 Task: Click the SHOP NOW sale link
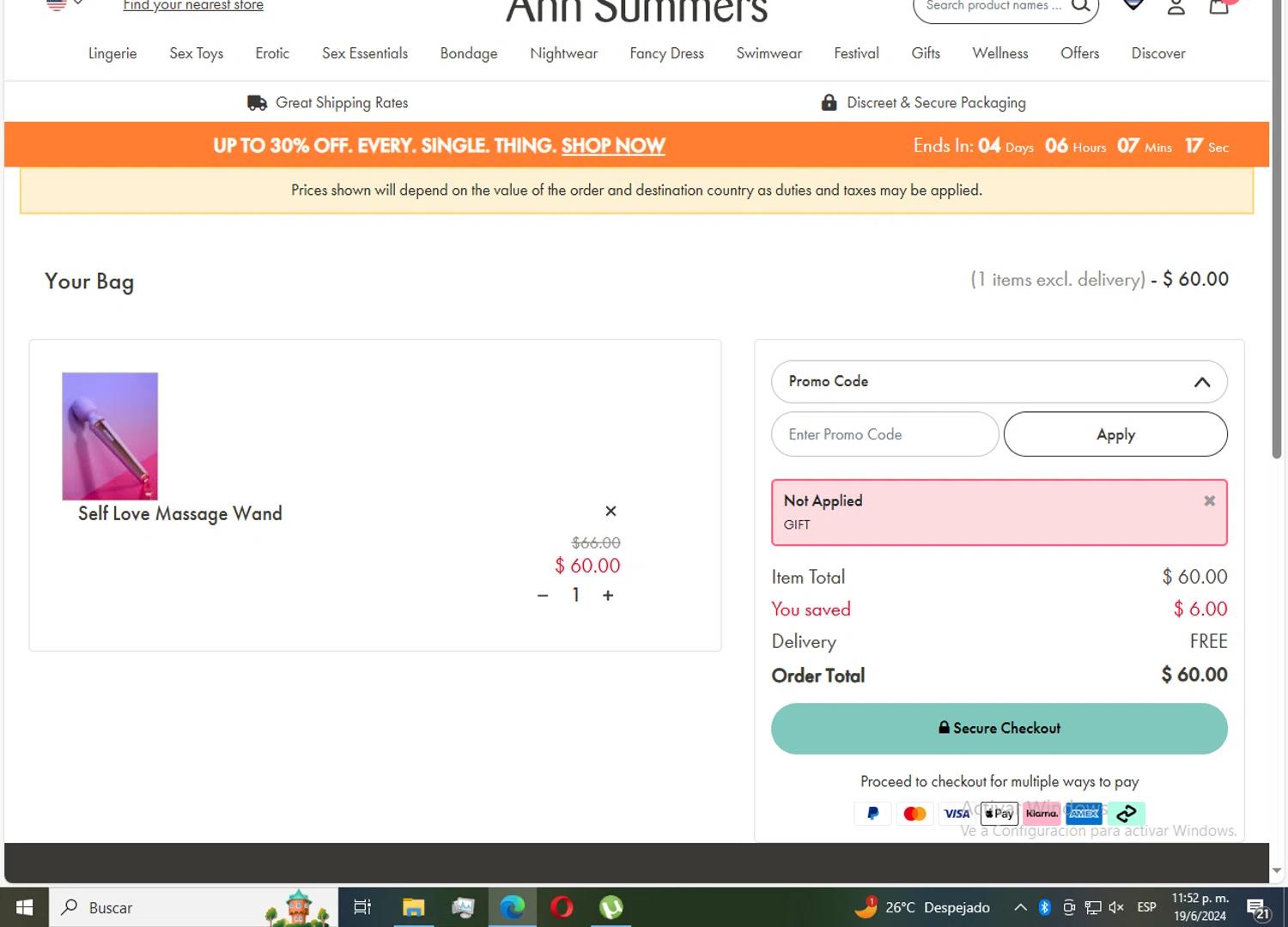click(613, 146)
